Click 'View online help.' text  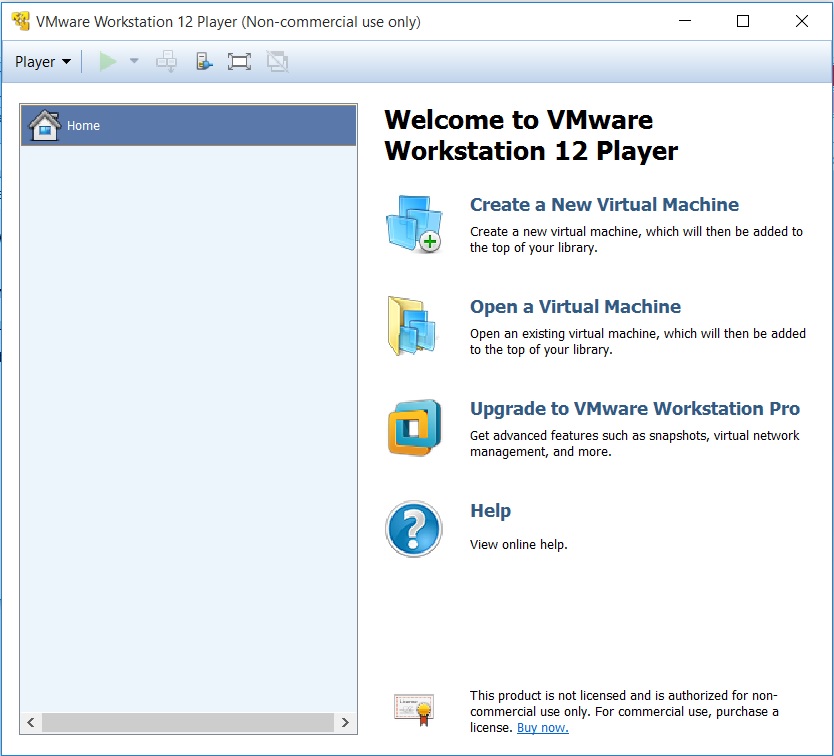pos(519,545)
